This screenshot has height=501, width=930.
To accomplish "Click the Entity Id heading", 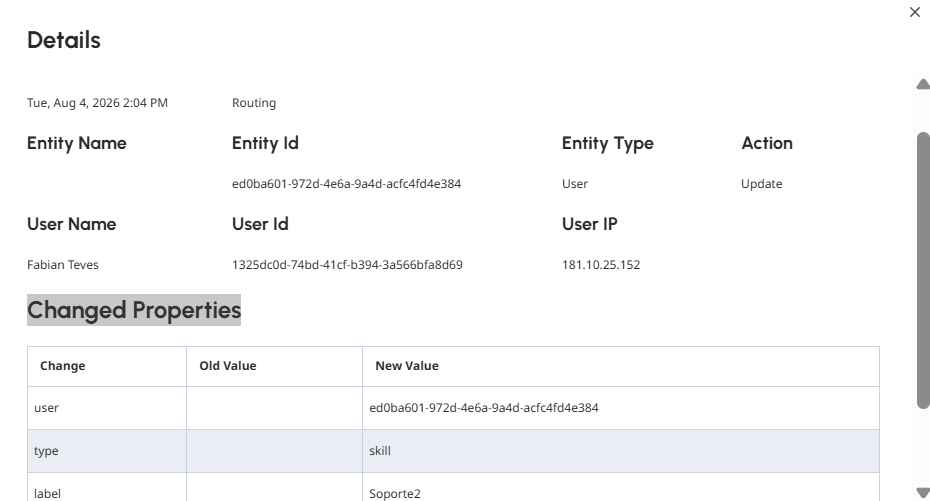I will (265, 143).
